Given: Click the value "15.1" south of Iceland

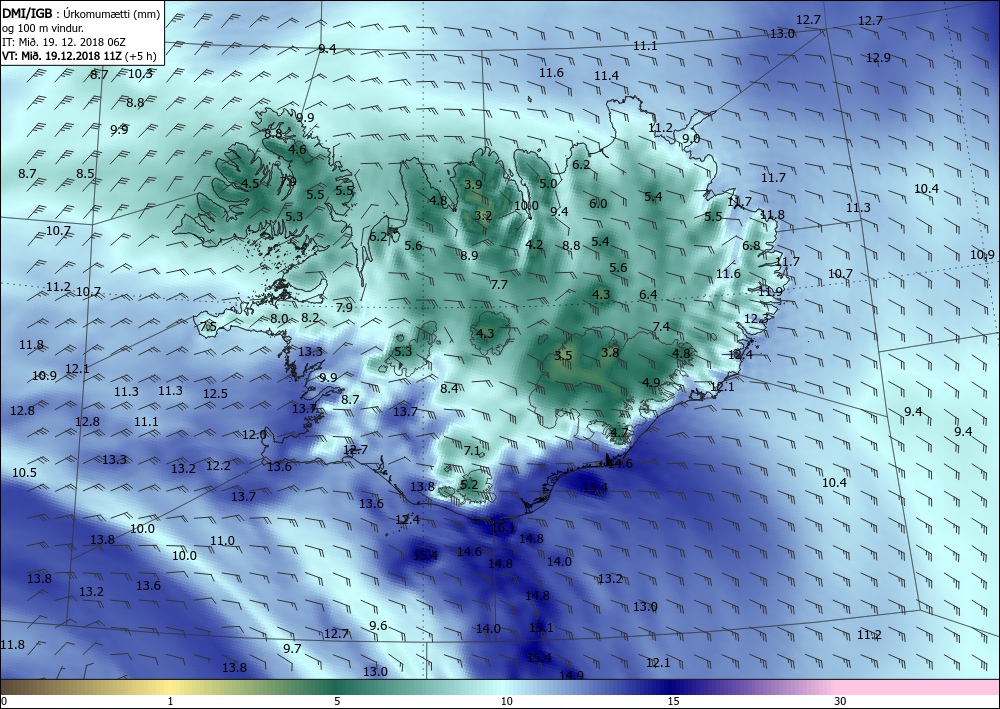Looking at the screenshot, I should [x=541, y=627].
